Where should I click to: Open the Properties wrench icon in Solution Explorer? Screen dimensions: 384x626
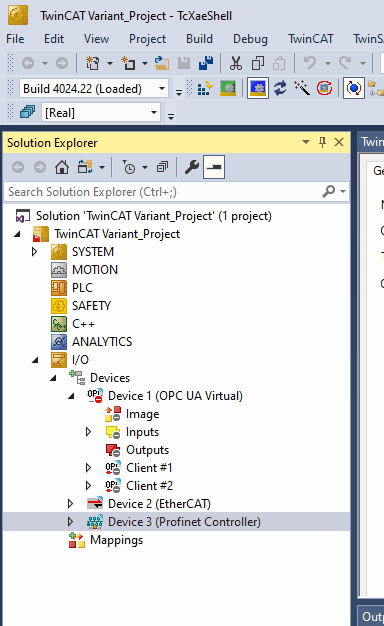(x=192, y=167)
